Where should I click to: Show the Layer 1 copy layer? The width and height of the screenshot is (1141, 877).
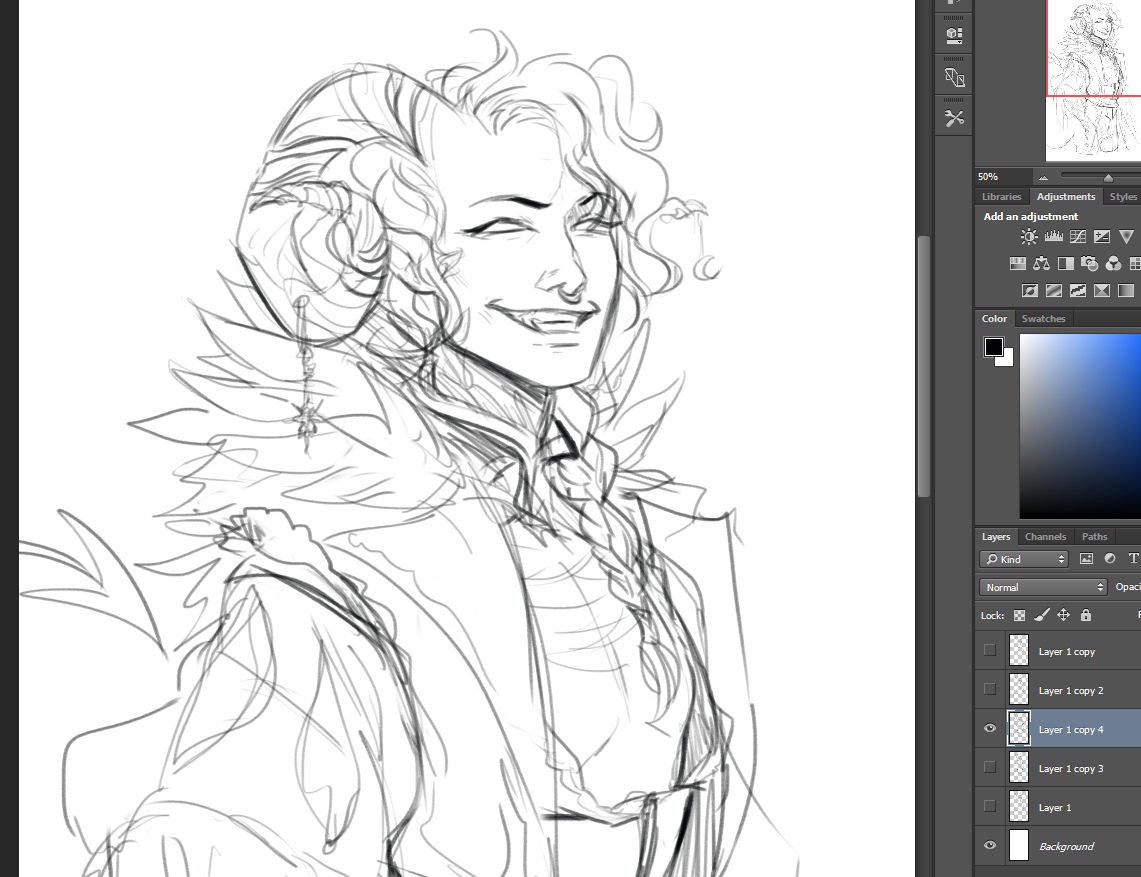click(x=990, y=650)
